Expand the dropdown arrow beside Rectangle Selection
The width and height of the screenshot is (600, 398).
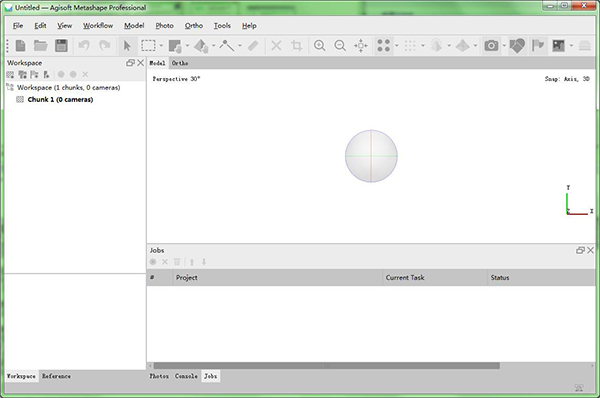pyautogui.click(x=161, y=46)
